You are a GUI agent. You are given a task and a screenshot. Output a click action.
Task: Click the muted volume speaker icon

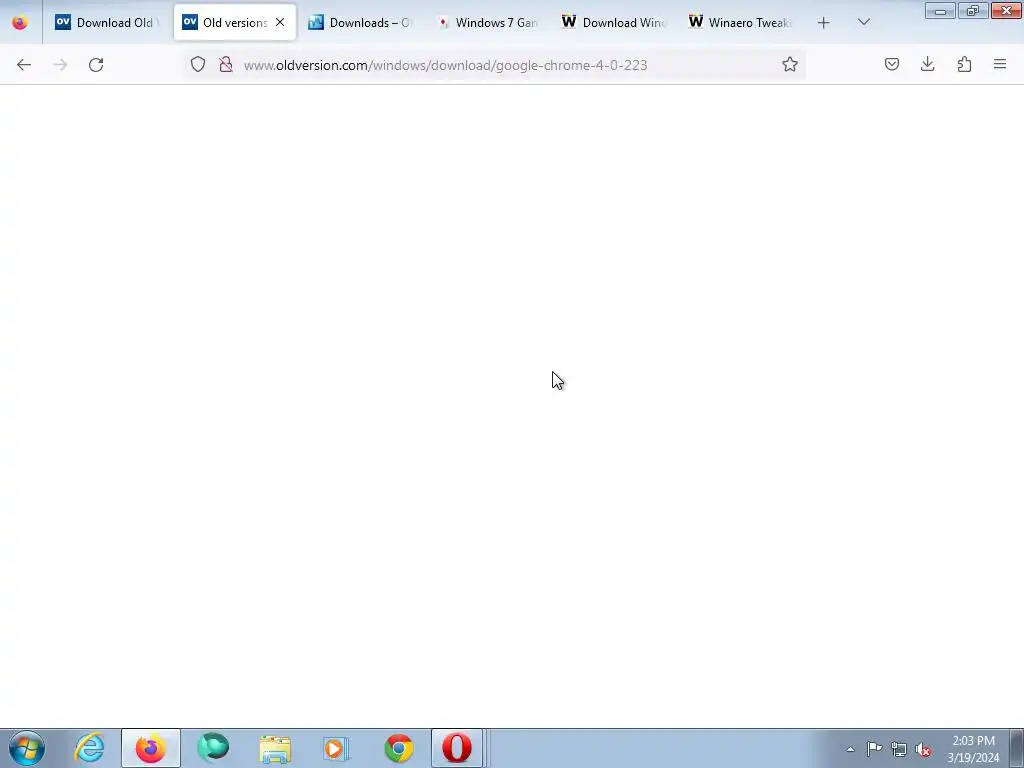(x=923, y=749)
